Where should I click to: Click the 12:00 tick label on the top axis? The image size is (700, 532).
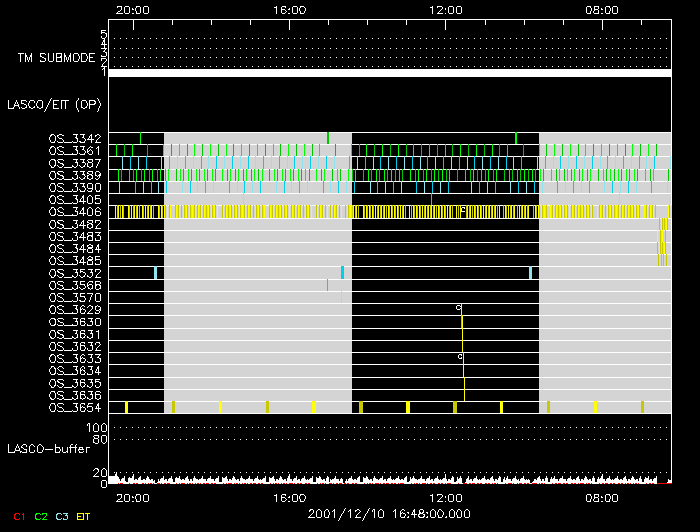(445, 8)
